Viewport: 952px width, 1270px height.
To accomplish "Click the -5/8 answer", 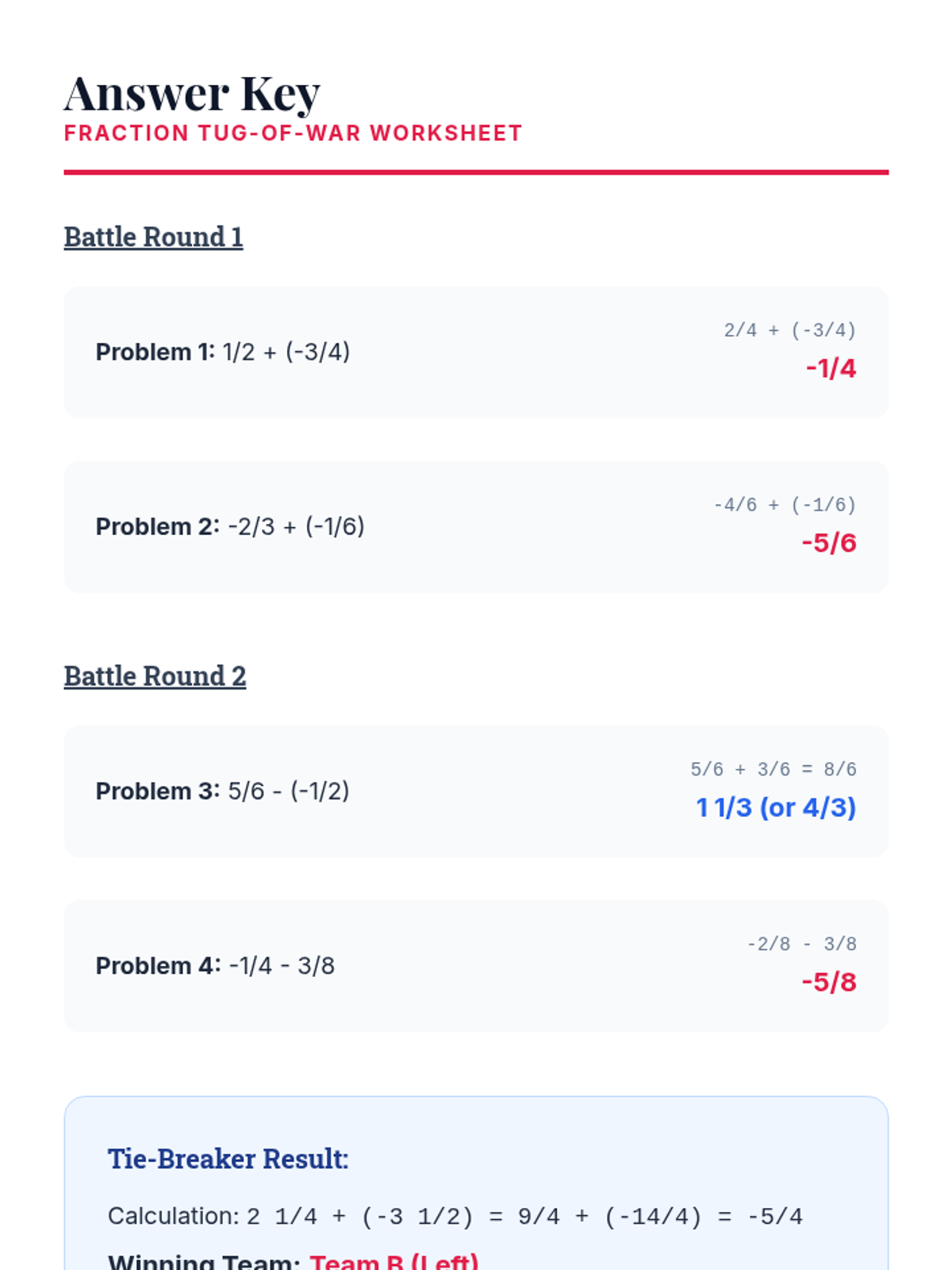I will 829,982.
